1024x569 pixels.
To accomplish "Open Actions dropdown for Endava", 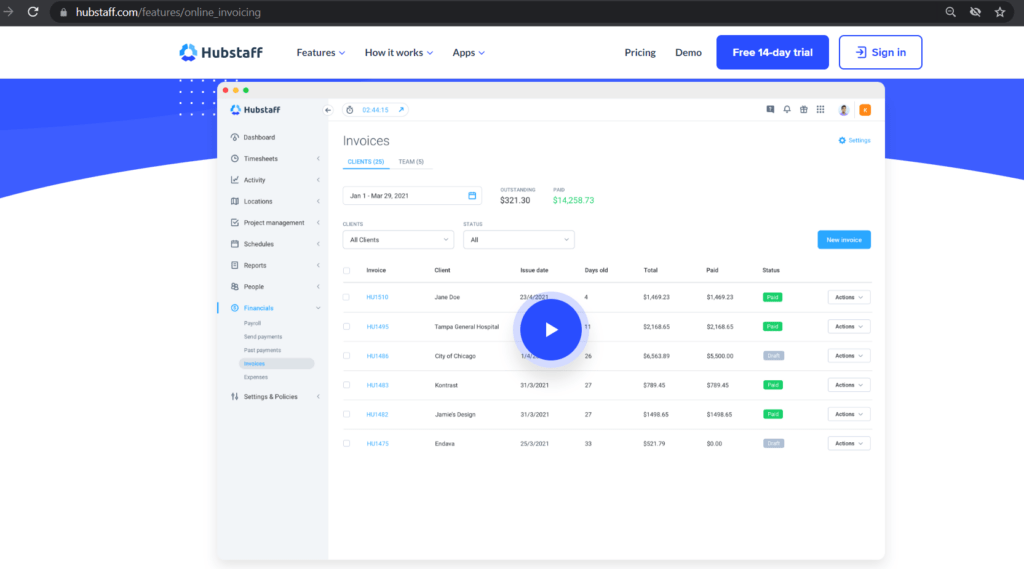I will click(849, 444).
